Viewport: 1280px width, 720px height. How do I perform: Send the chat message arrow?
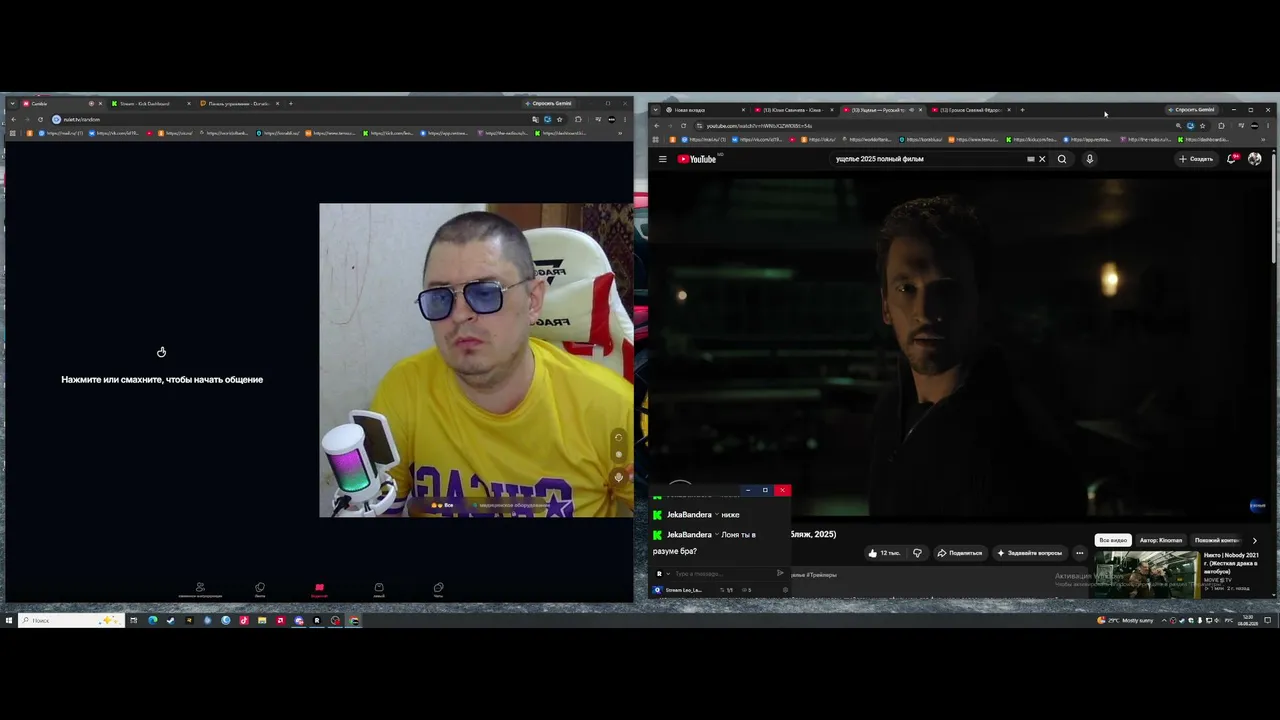coord(780,573)
